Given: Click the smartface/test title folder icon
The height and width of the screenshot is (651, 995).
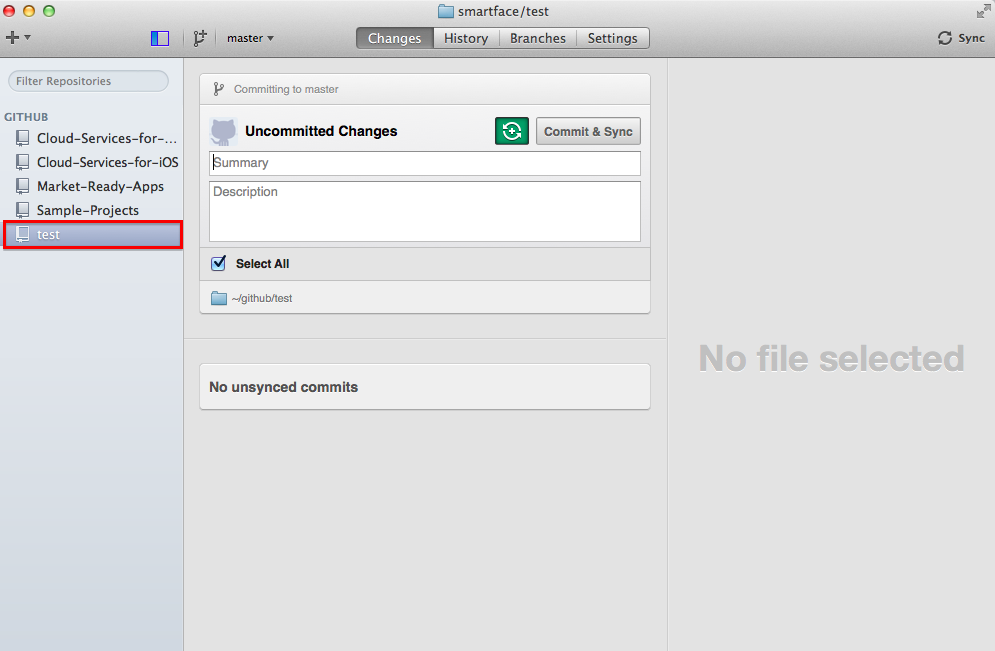Looking at the screenshot, I should [x=446, y=11].
